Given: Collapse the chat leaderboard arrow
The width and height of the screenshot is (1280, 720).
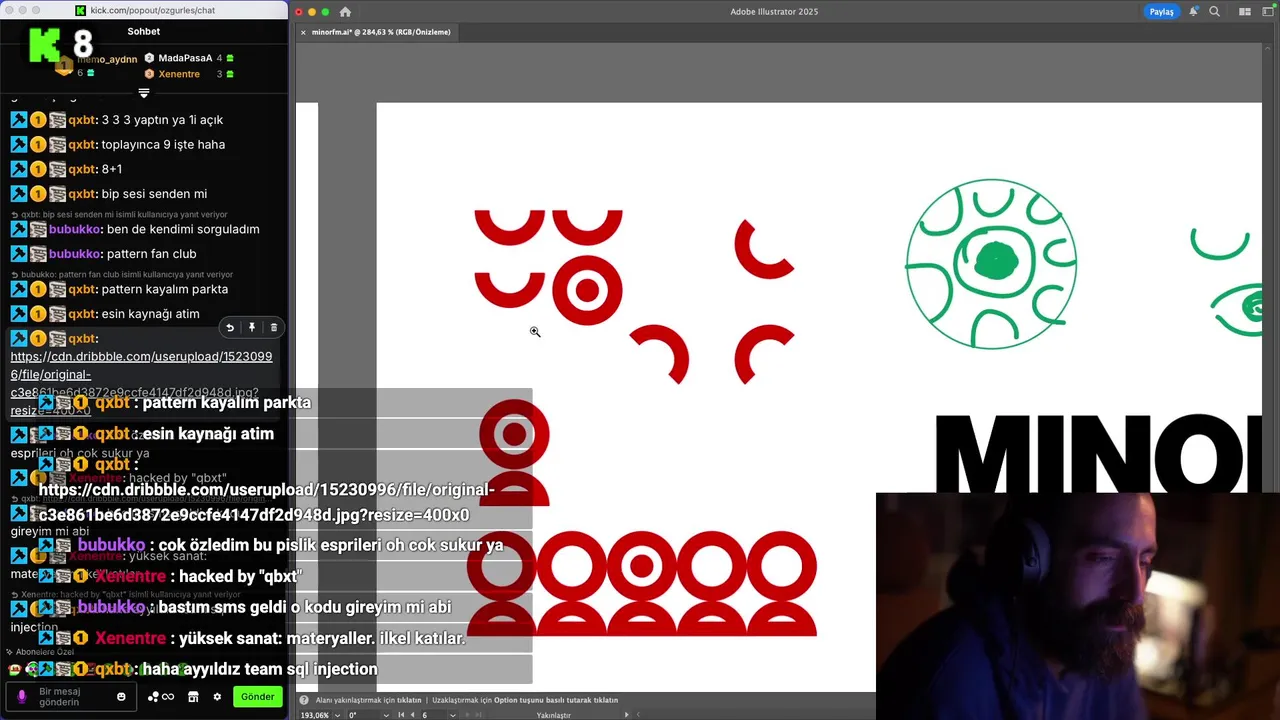Looking at the screenshot, I should click(x=144, y=93).
